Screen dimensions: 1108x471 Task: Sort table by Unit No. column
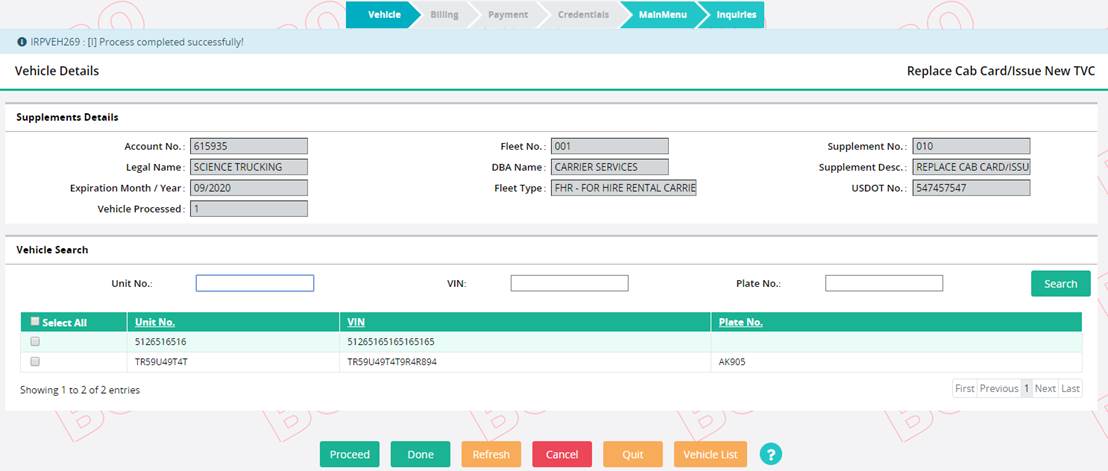(155, 322)
